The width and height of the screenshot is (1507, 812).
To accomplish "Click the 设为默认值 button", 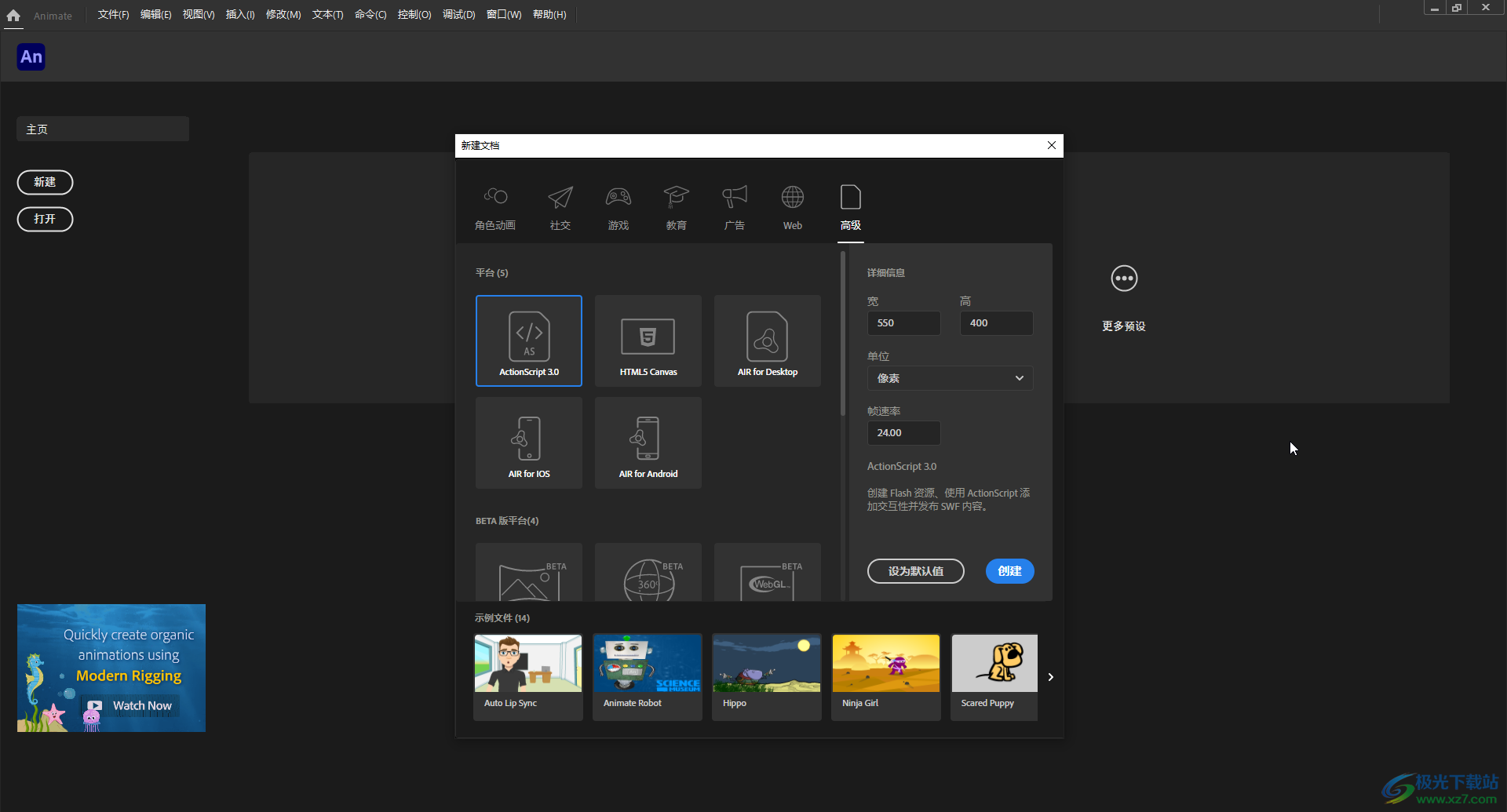I will coord(916,571).
